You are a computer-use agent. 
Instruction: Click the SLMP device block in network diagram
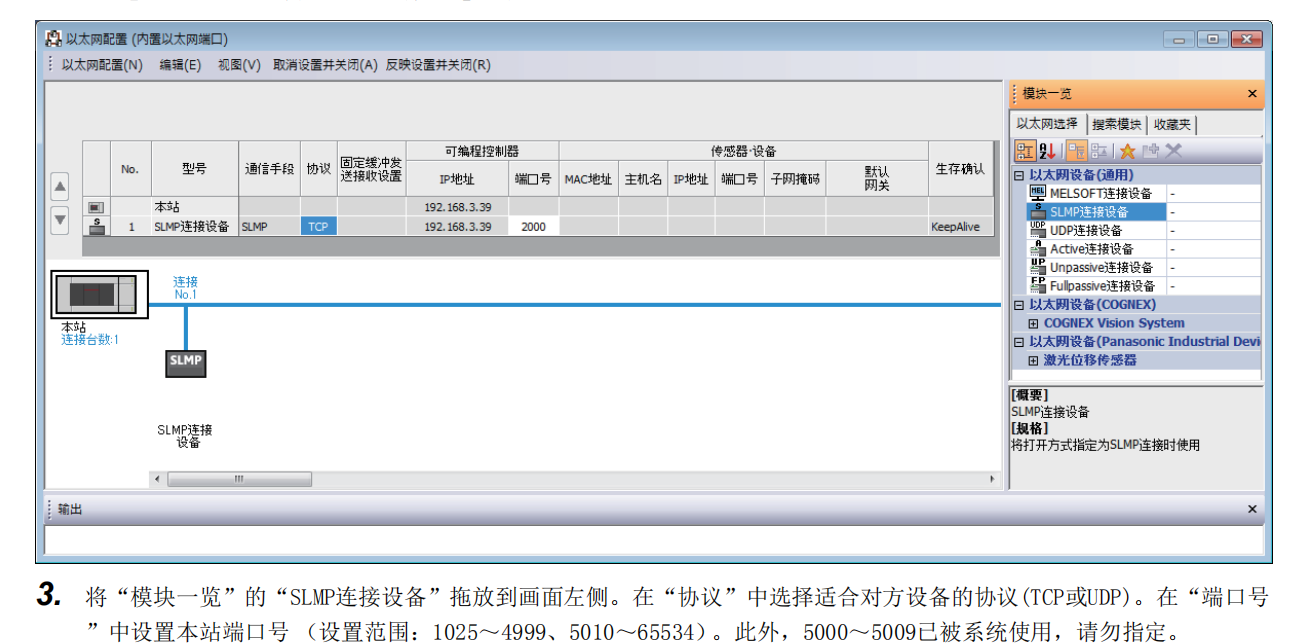185,361
